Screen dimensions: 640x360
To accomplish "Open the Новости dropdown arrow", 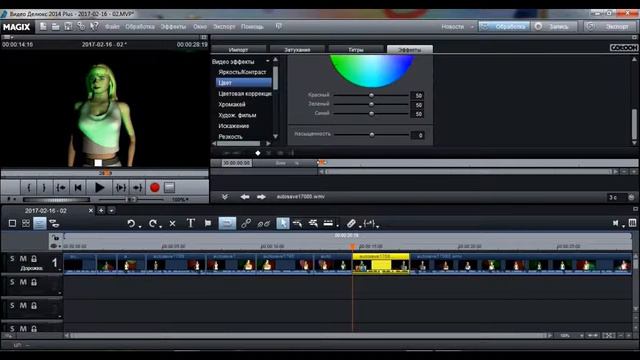I will (472, 27).
